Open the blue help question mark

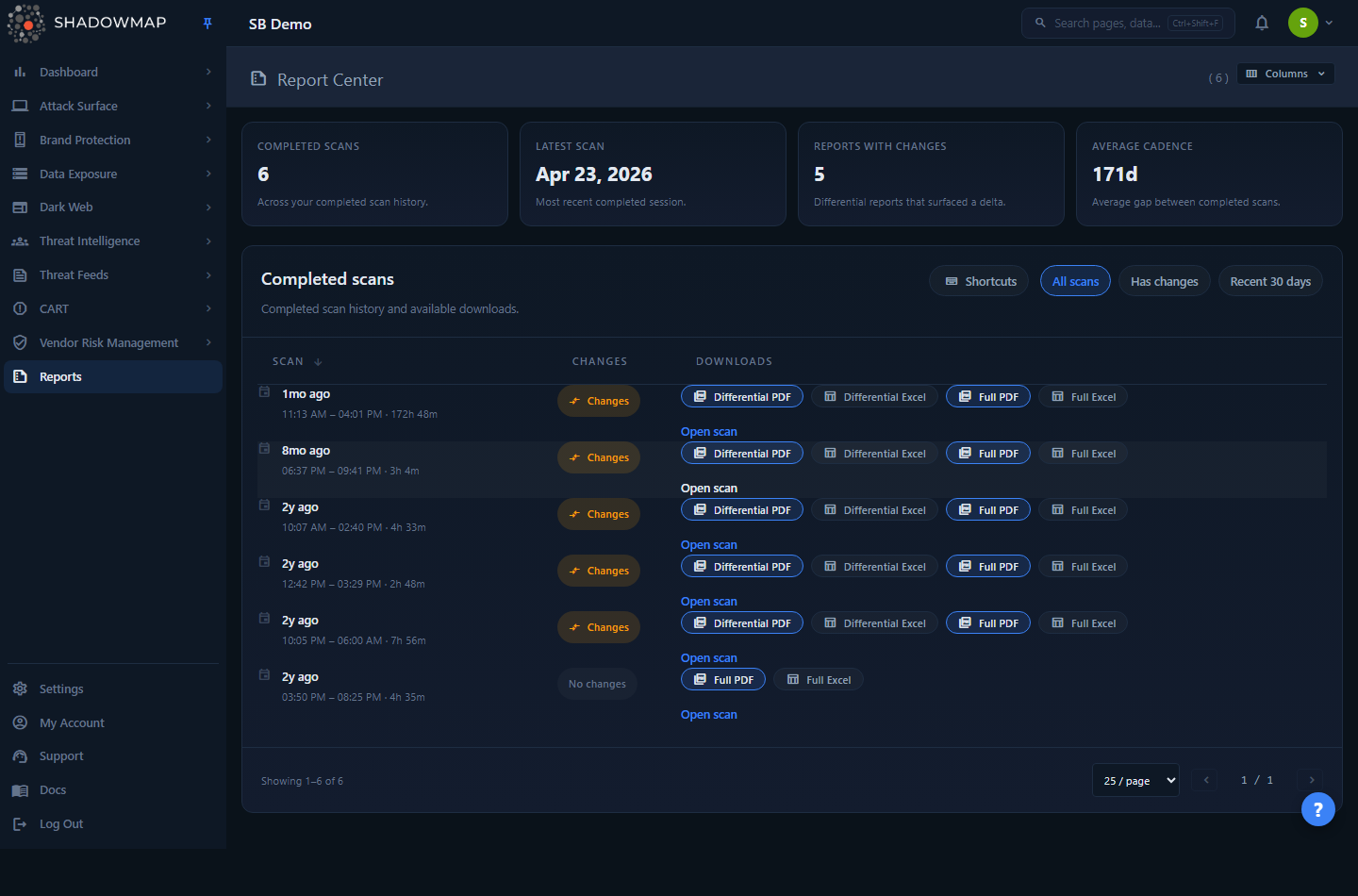(x=1318, y=809)
